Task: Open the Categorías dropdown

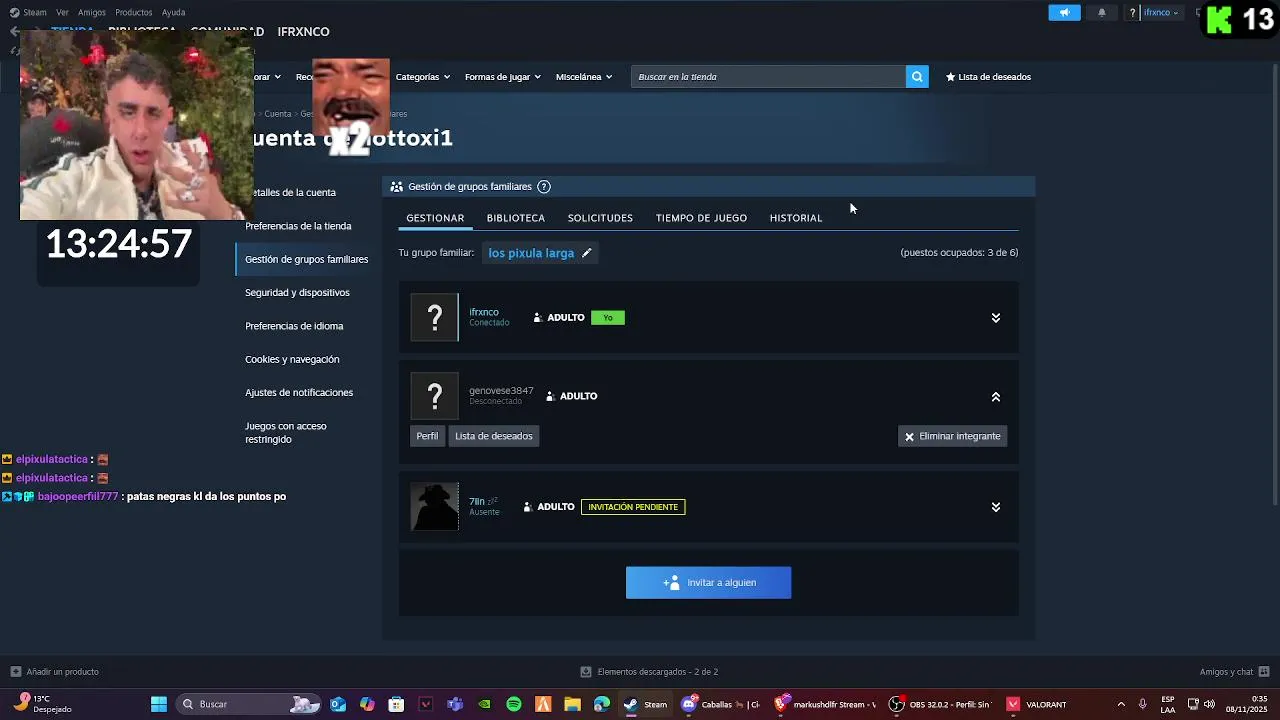Action: (x=422, y=77)
